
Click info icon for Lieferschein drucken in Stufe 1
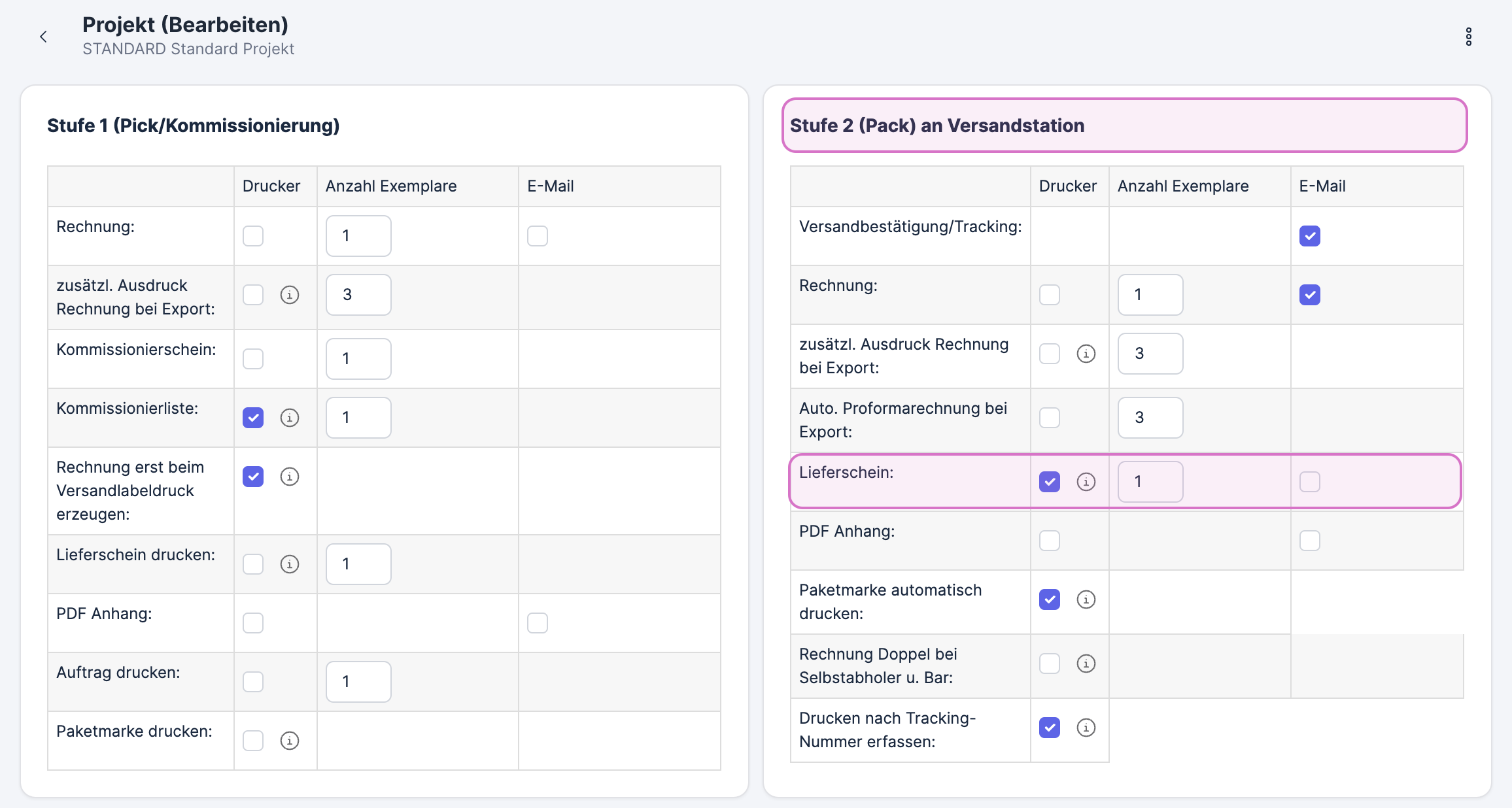coord(290,564)
